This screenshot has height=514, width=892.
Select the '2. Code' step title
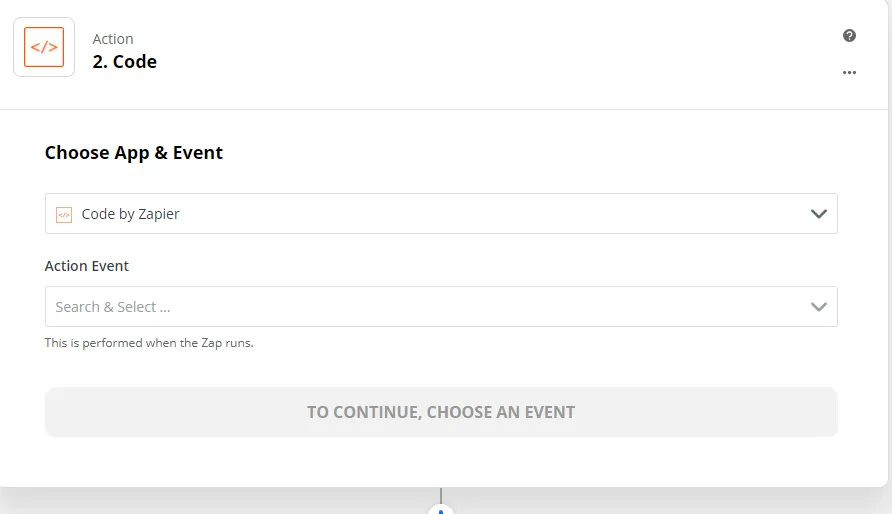tap(125, 61)
